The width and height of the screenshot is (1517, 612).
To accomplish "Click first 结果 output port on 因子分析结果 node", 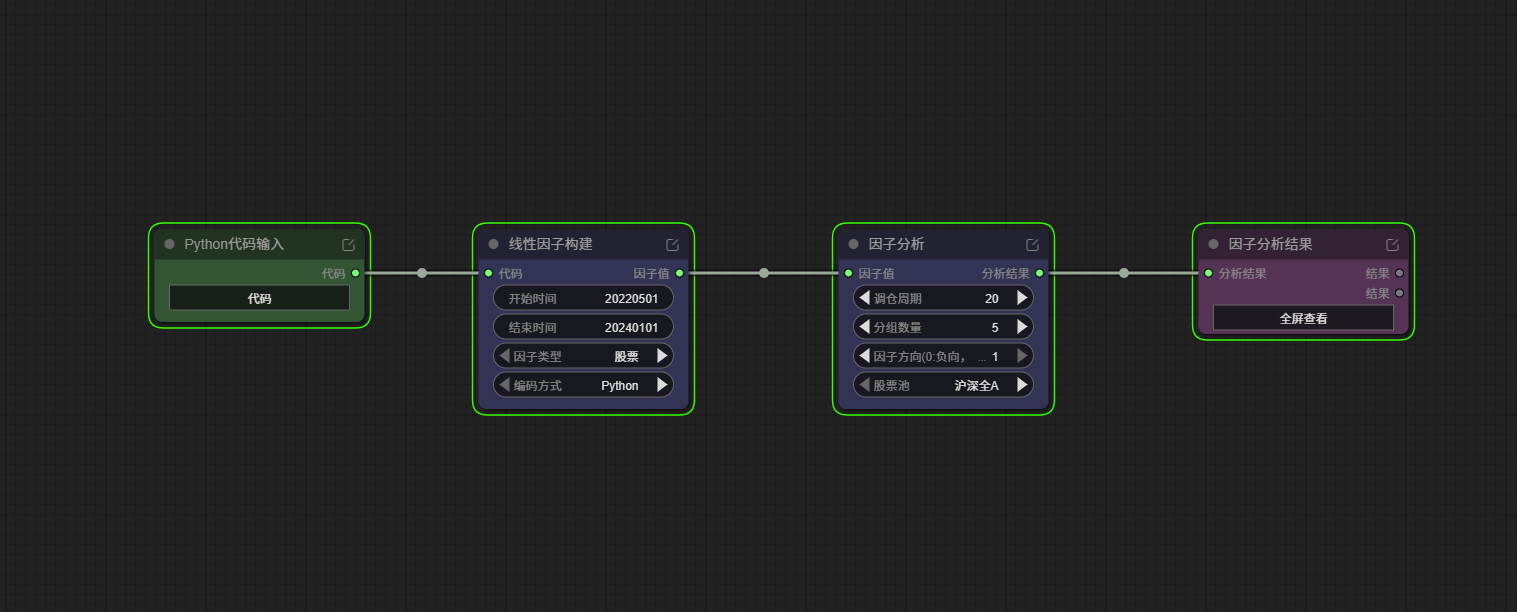I will point(1399,273).
